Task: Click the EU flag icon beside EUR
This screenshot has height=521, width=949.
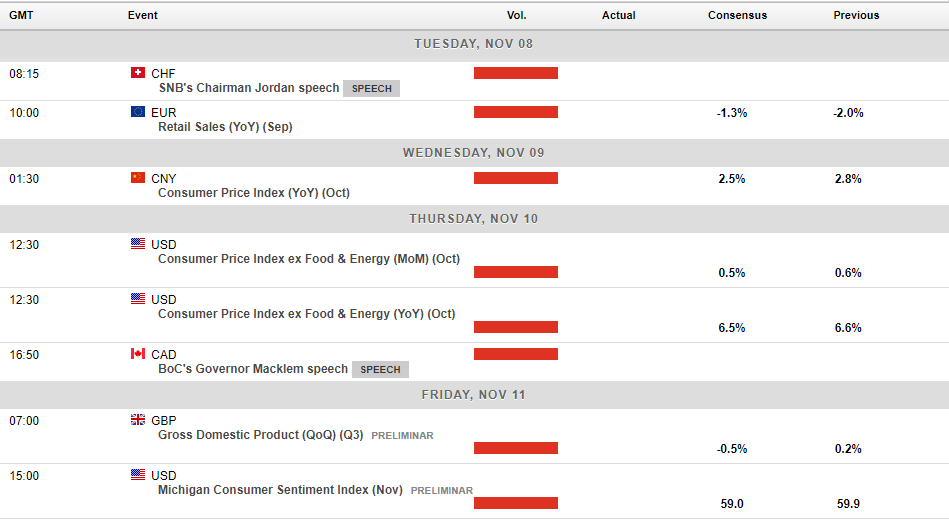Action: tap(138, 112)
